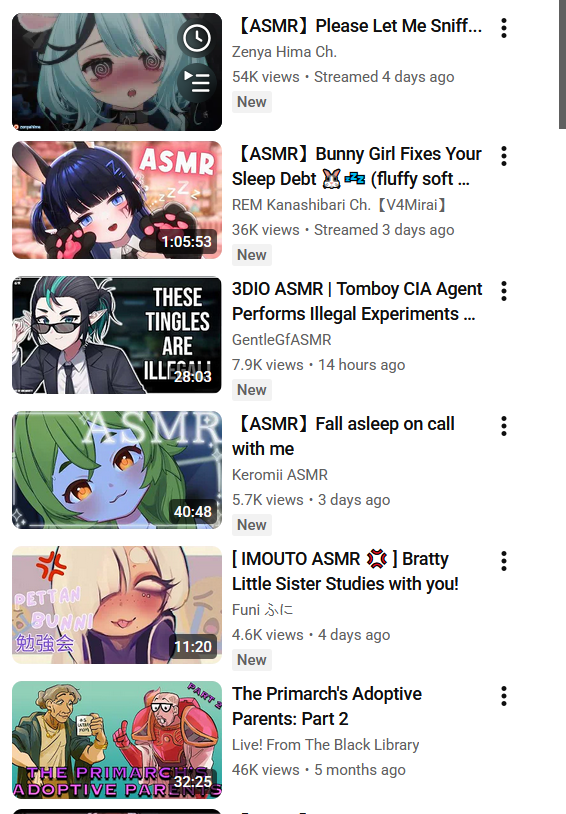Click the Watch Later clock icon on first thumbnail
This screenshot has width=566, height=814.
coord(197,38)
